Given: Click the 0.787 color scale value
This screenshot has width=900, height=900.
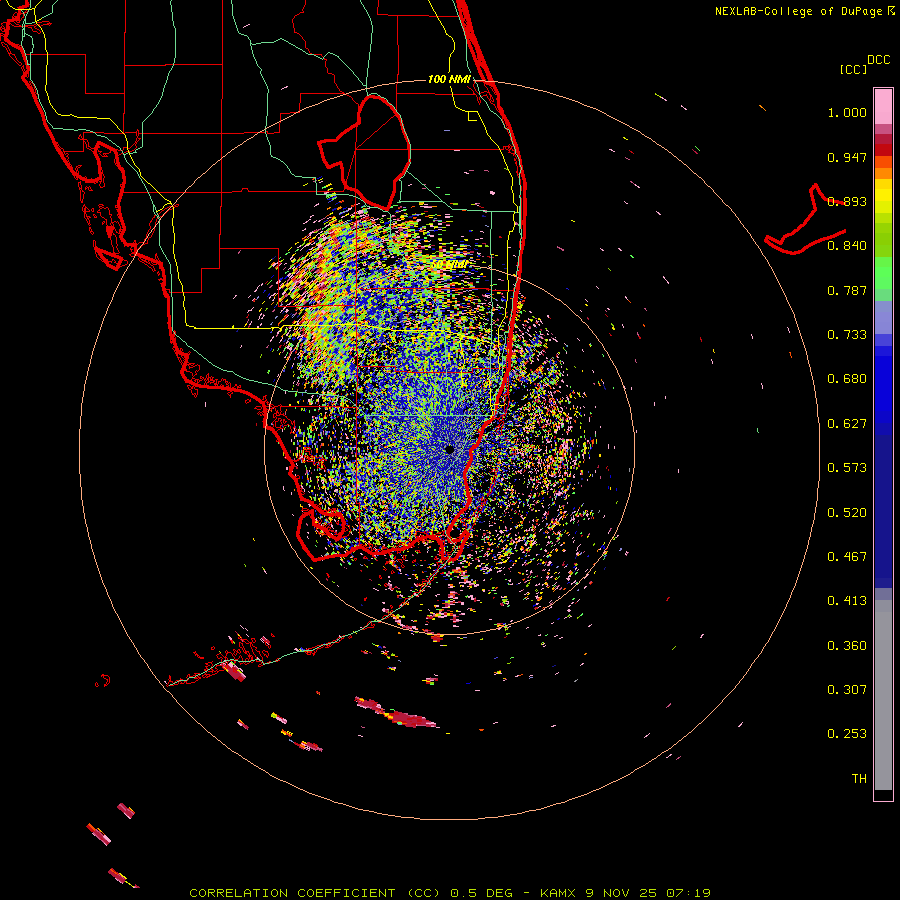Looking at the screenshot, I should pos(847,290).
